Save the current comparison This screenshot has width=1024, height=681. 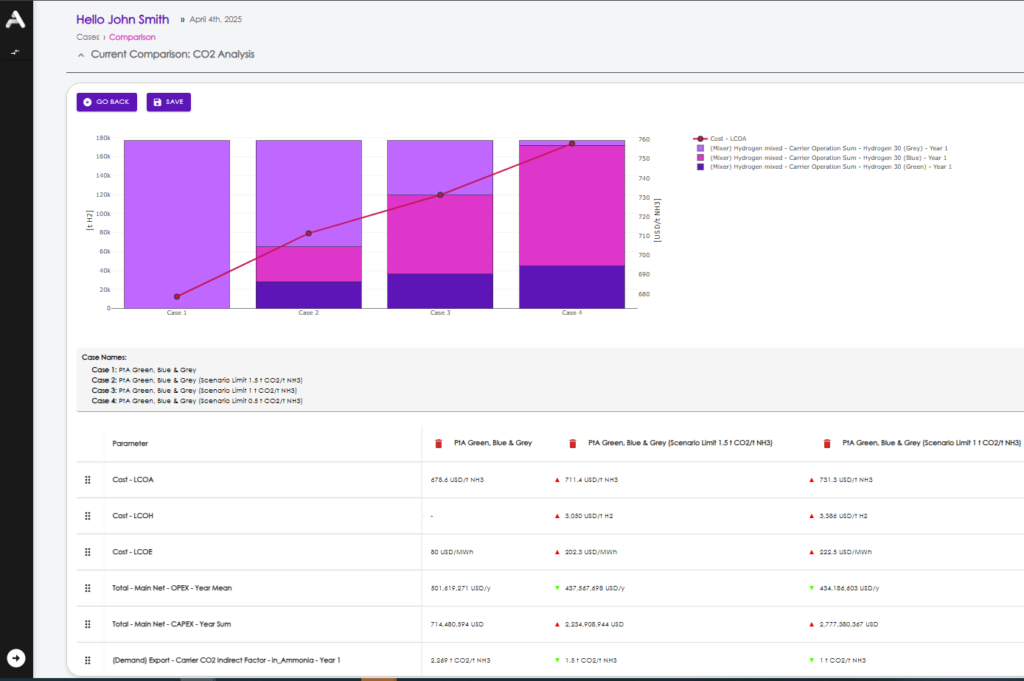click(168, 102)
